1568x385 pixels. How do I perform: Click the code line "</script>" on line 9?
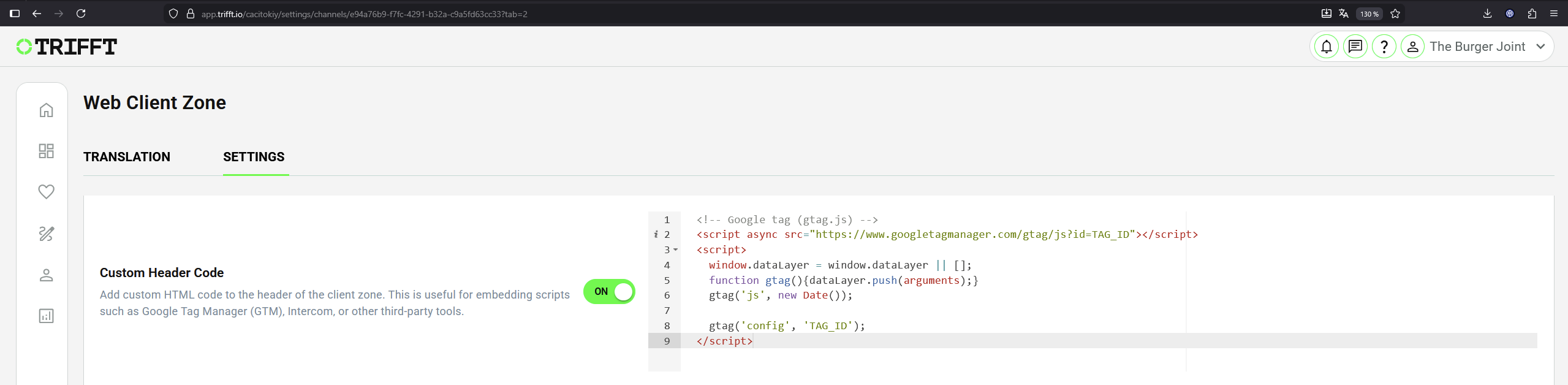click(724, 341)
